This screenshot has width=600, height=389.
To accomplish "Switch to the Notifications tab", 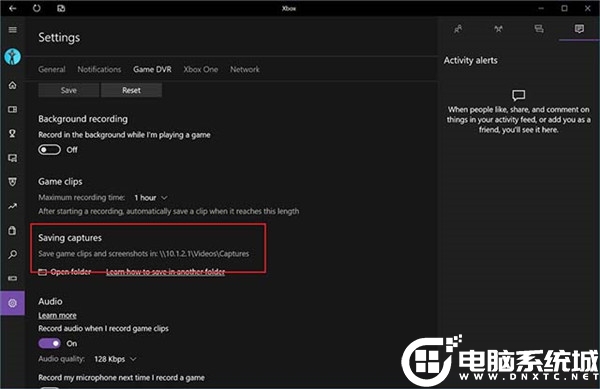I will (99, 69).
